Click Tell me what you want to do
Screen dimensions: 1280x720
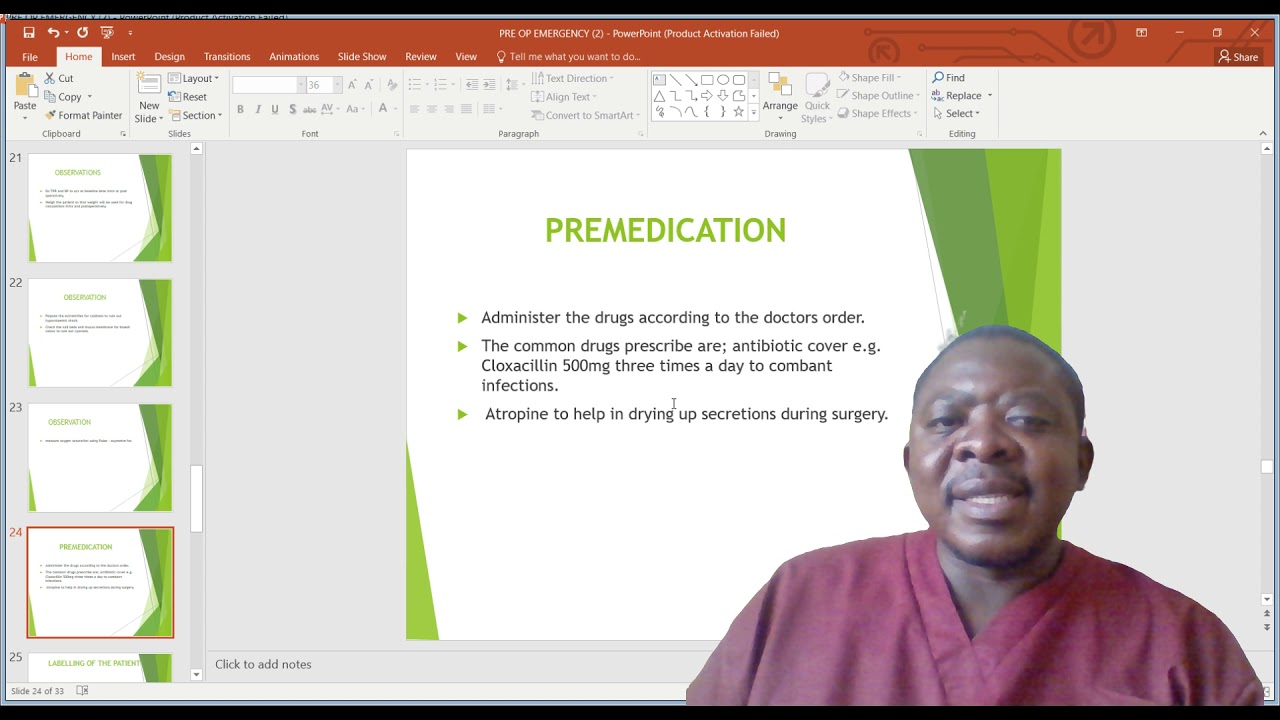tap(567, 57)
